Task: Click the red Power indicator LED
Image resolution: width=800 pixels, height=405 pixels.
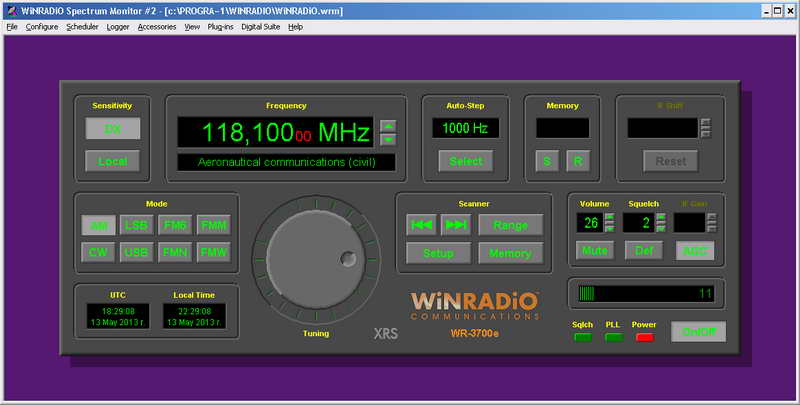Action: 645,337
